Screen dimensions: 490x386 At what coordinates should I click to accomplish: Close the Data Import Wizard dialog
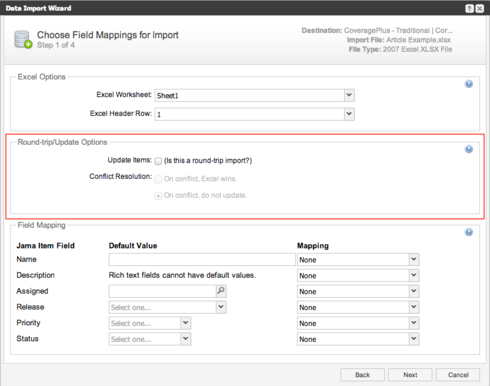tap(480, 9)
